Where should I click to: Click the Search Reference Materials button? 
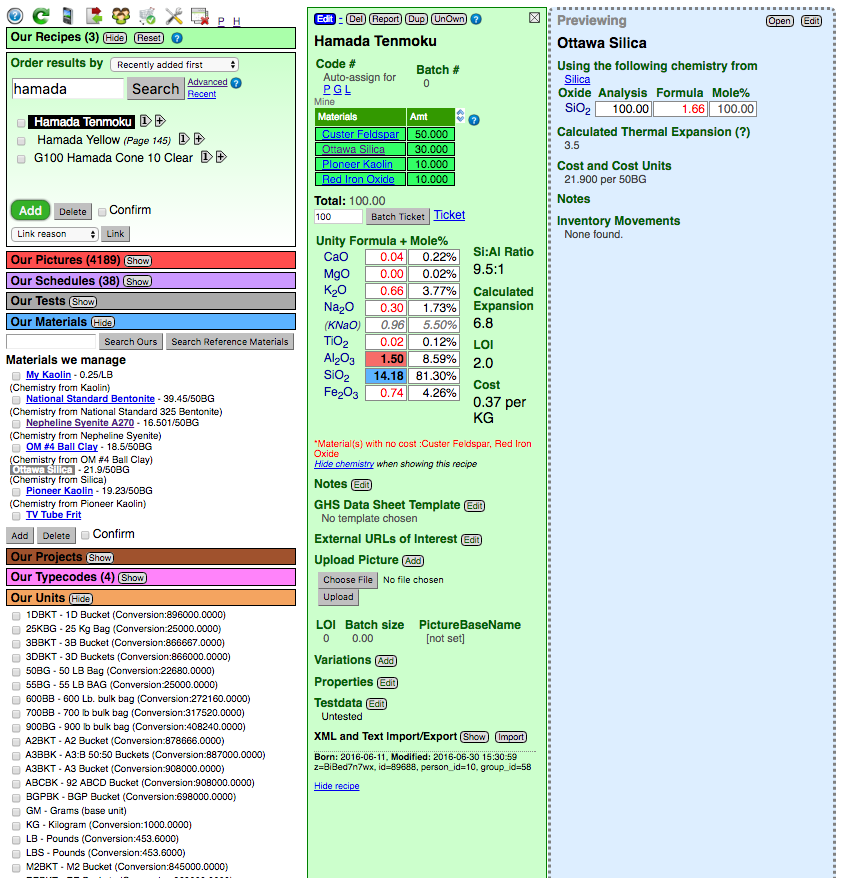click(230, 342)
